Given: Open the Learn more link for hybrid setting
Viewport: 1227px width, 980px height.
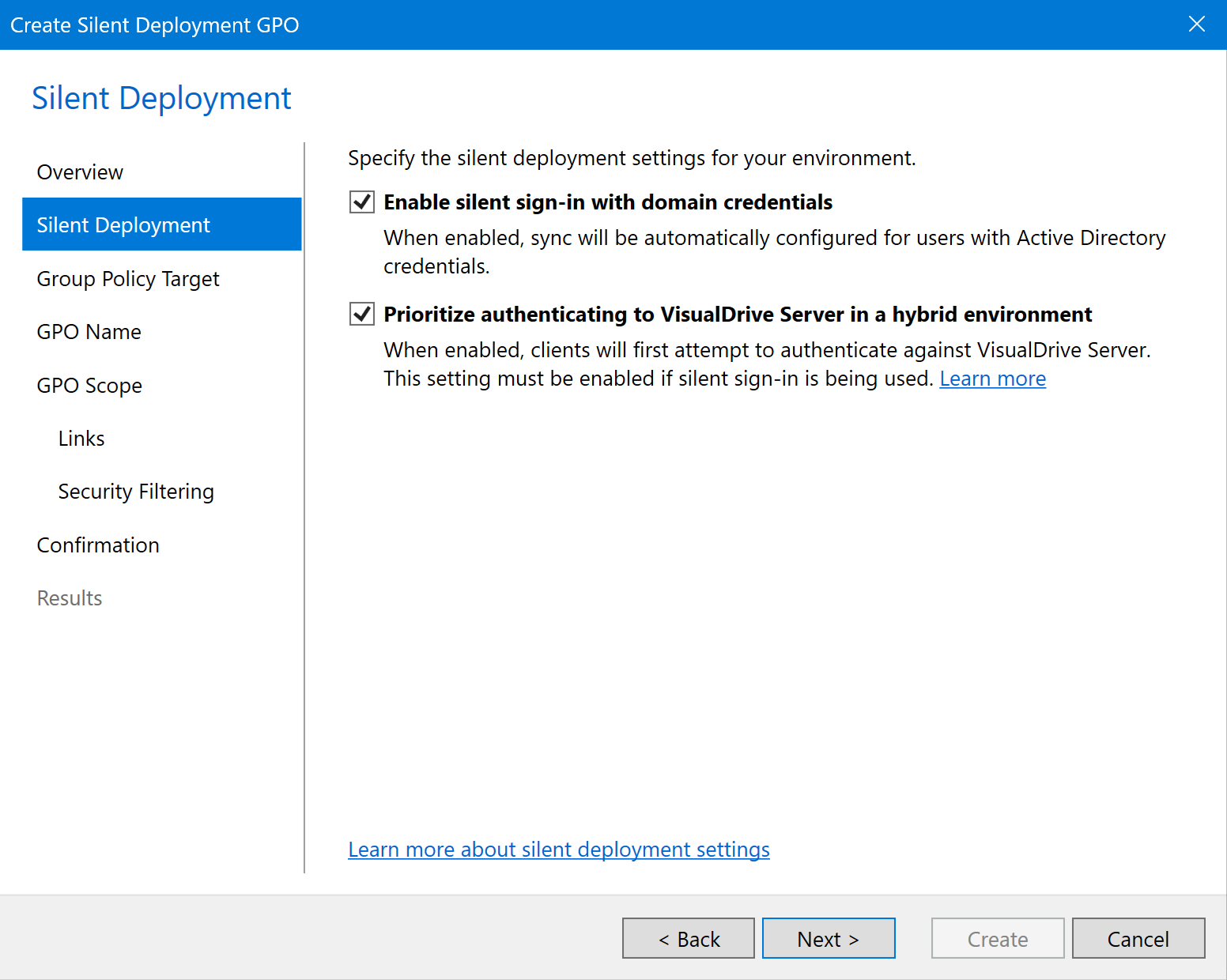Looking at the screenshot, I should (992, 379).
